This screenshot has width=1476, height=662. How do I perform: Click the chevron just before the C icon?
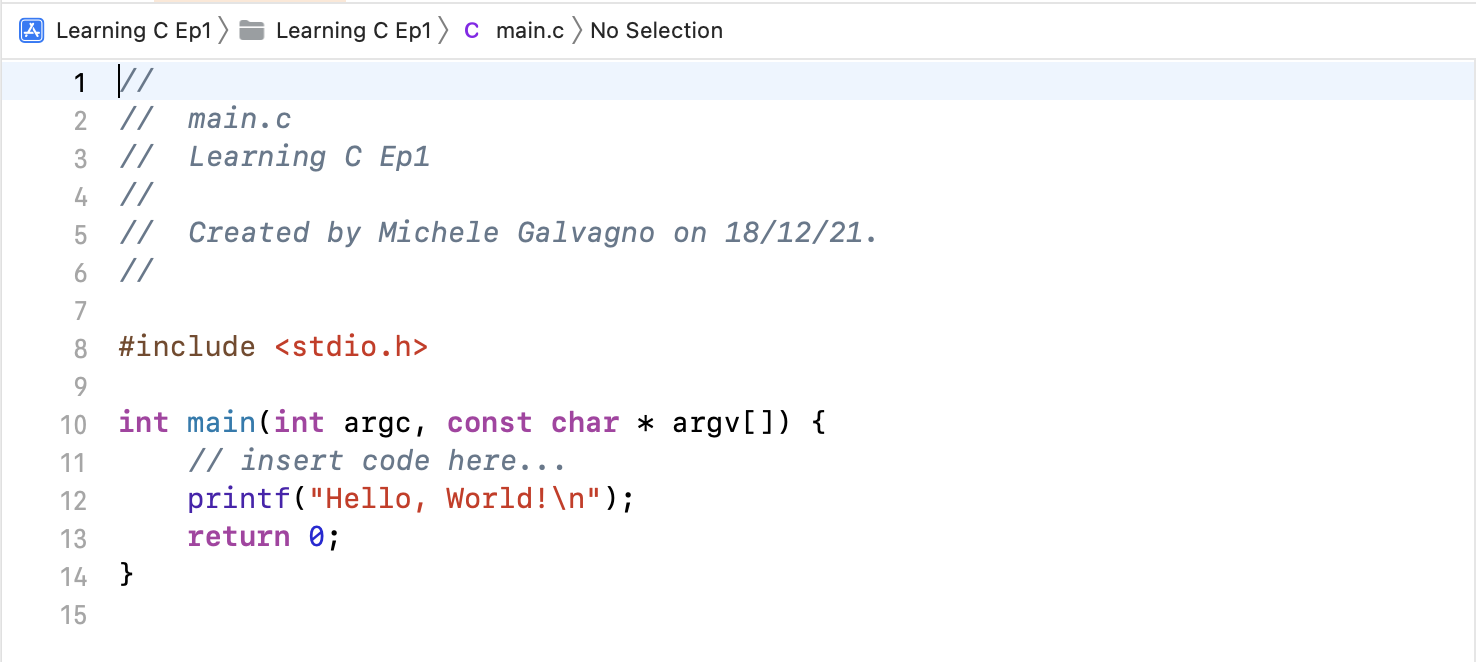tap(443, 31)
